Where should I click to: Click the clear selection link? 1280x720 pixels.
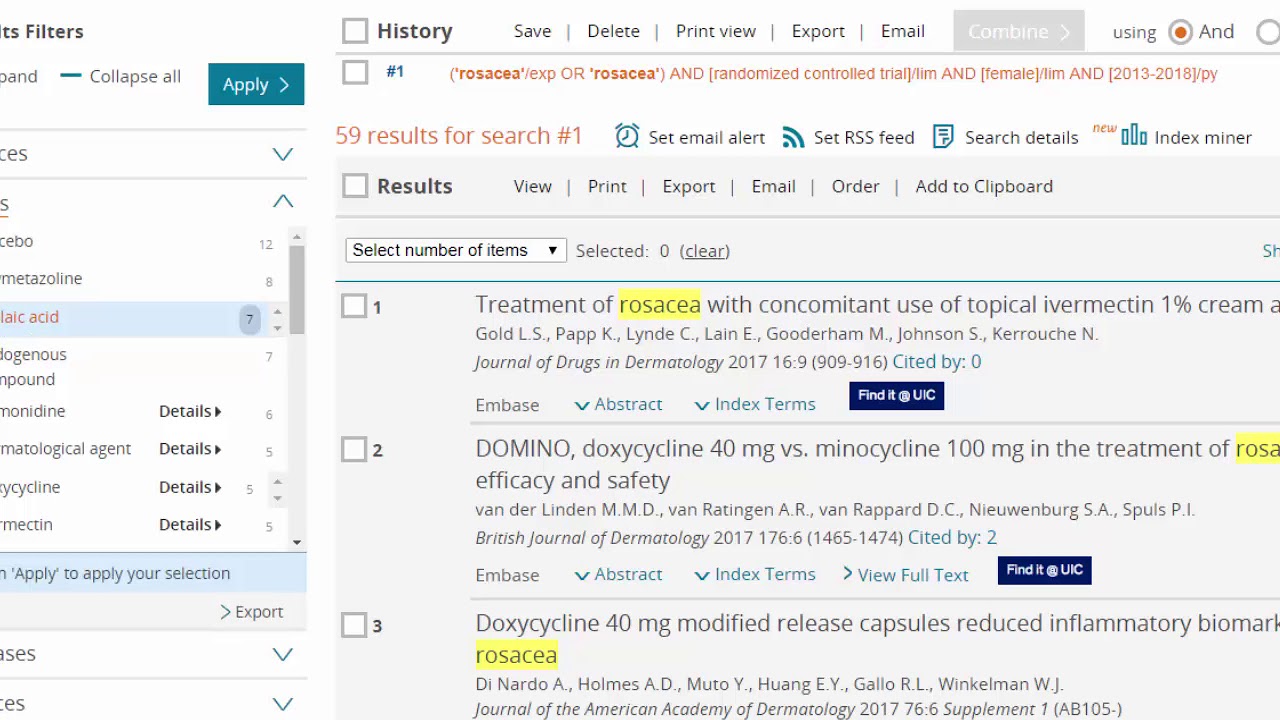(705, 251)
